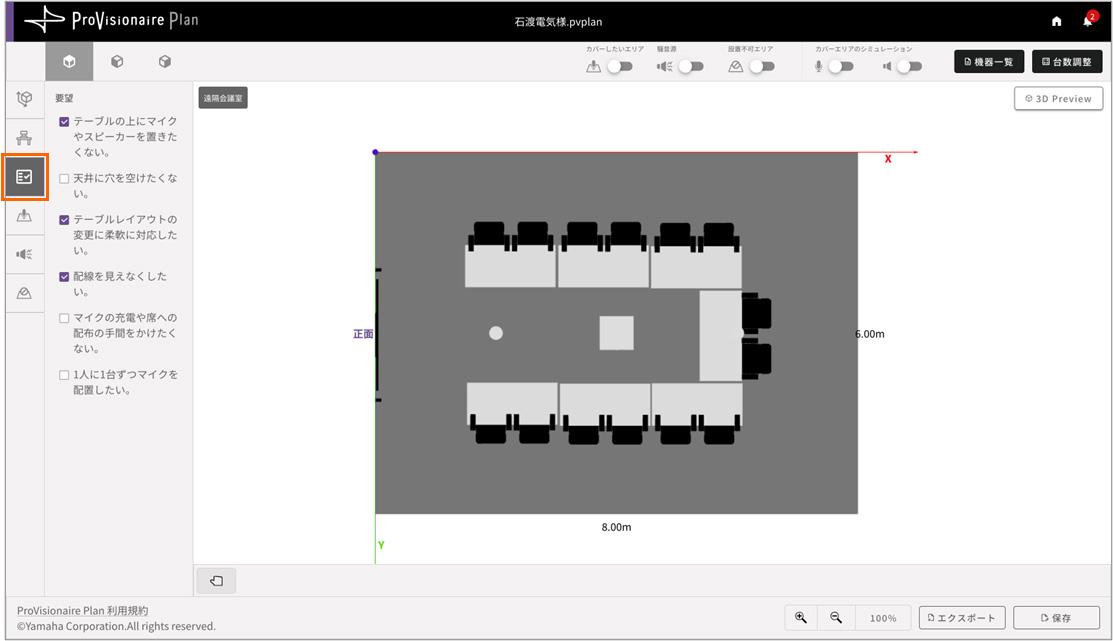Switch to the third cube tab
The height and width of the screenshot is (641, 1113).
[165, 62]
